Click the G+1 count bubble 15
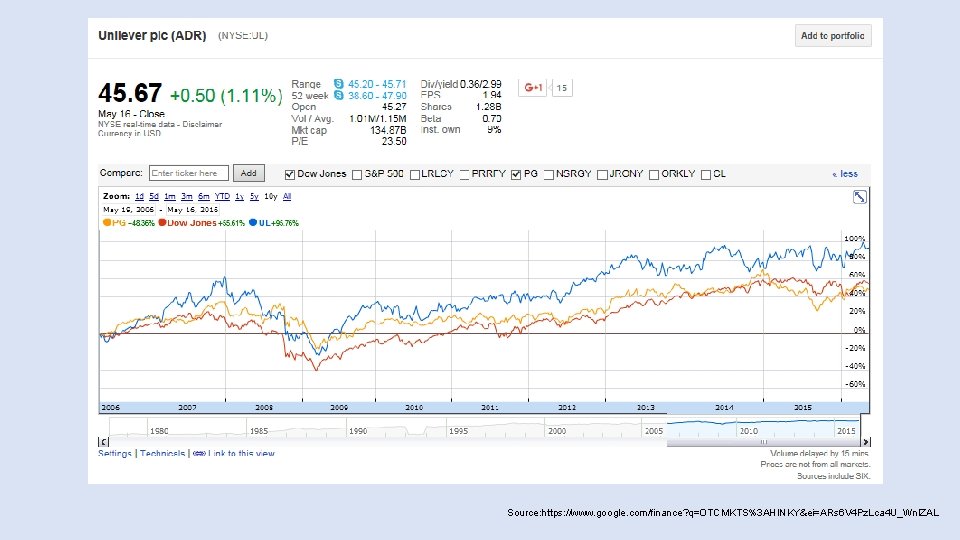The image size is (960, 540). [x=561, y=88]
